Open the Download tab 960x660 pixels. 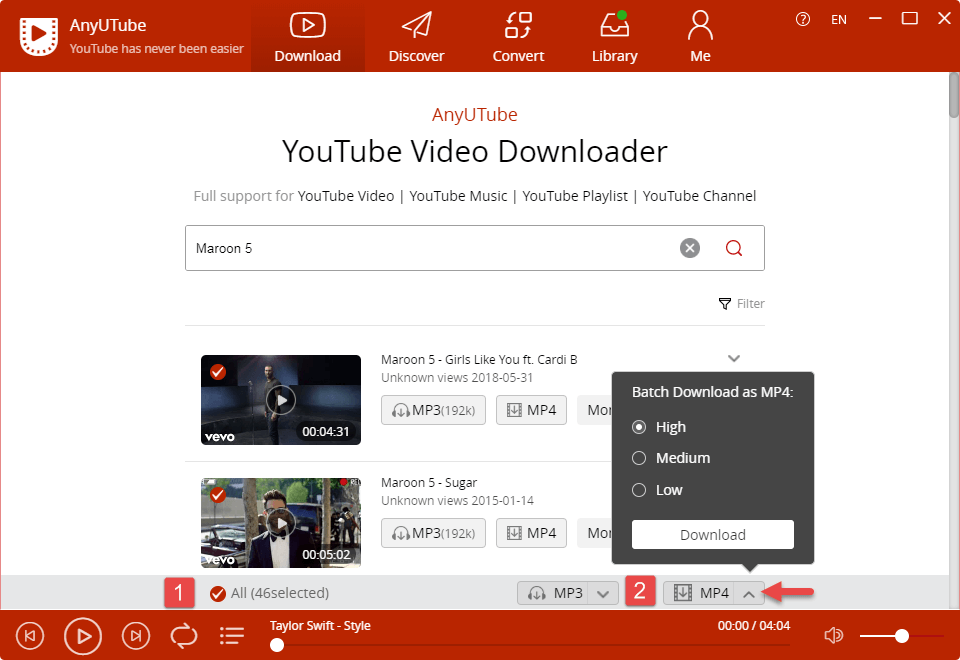coord(307,38)
